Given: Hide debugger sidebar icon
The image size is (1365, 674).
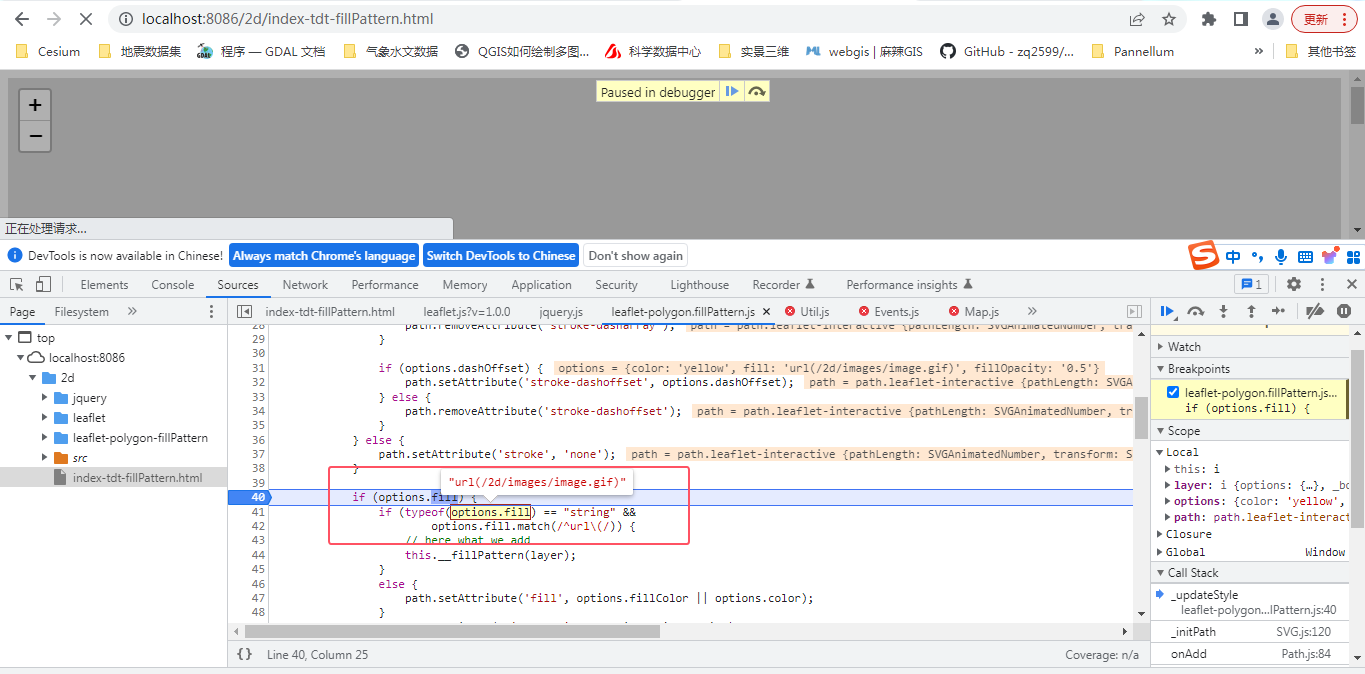Looking at the screenshot, I should [1134, 311].
